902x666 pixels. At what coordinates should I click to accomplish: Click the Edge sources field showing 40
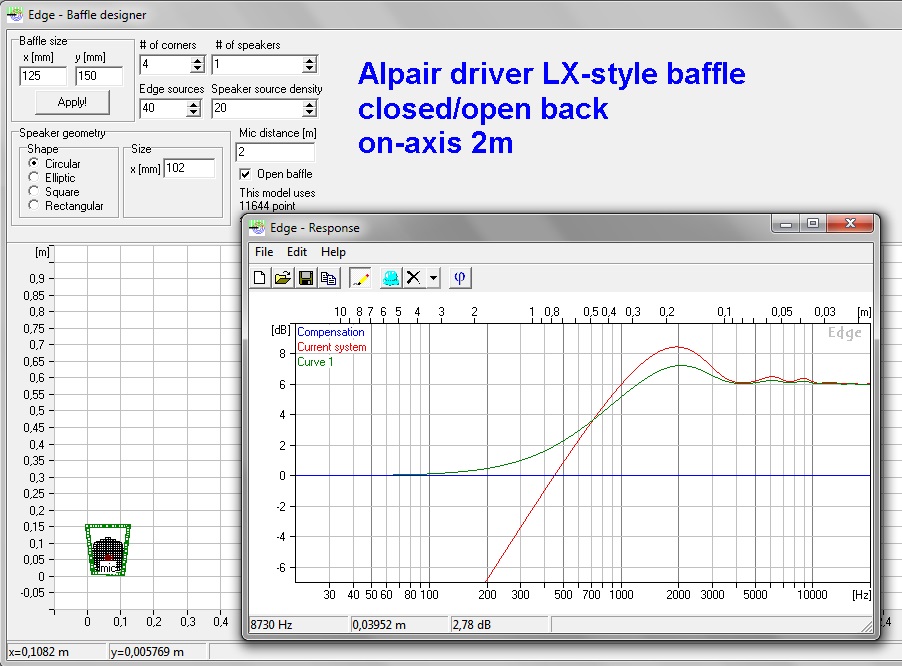point(163,108)
